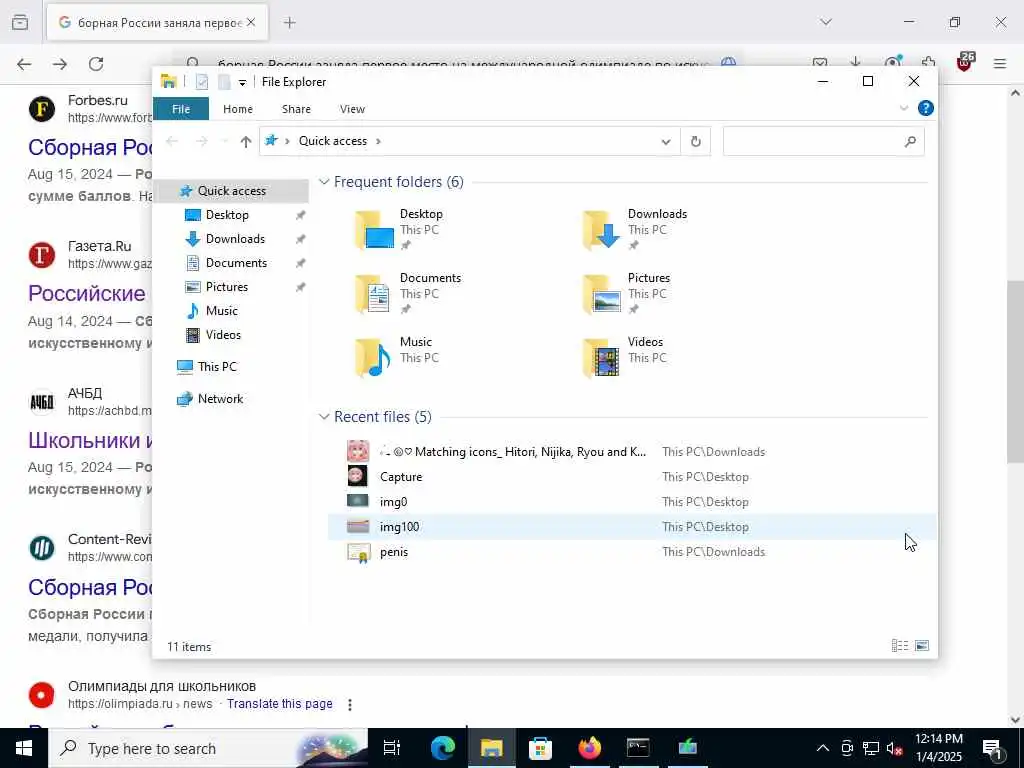Image resolution: width=1024 pixels, height=768 pixels.
Task: Refresh the Quick access view
Action: [x=696, y=142]
